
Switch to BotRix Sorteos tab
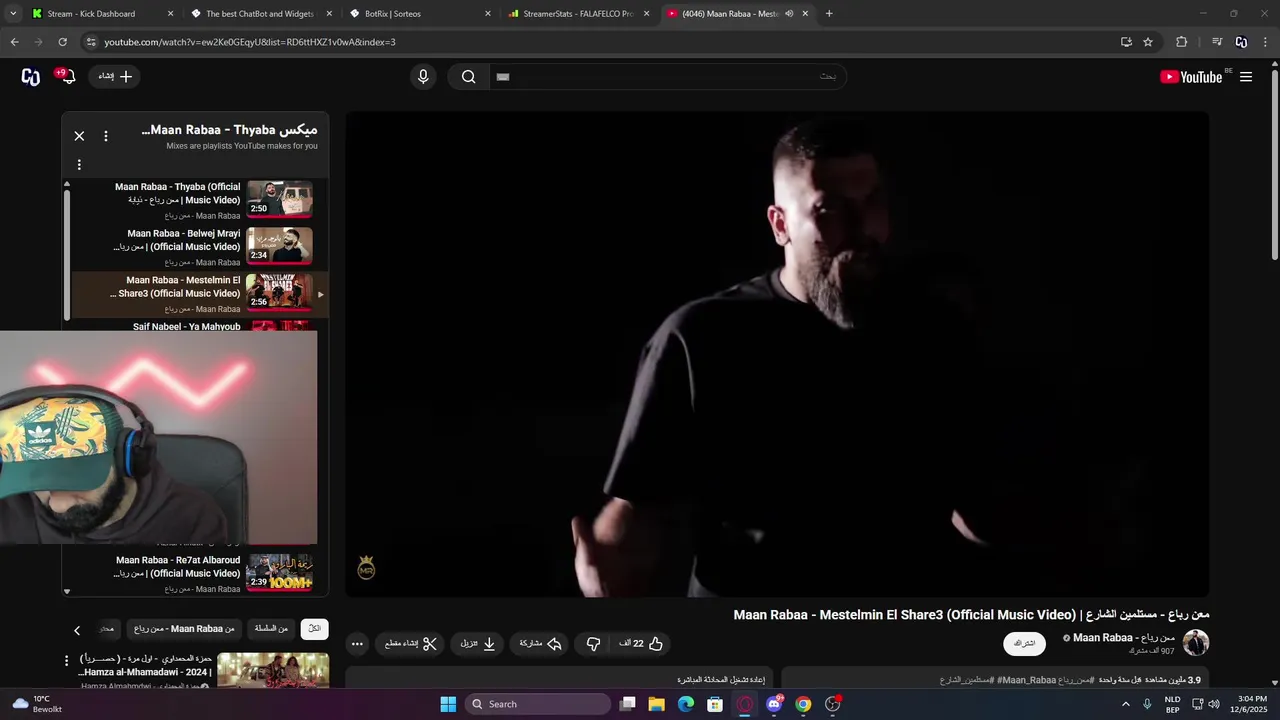click(x=420, y=14)
